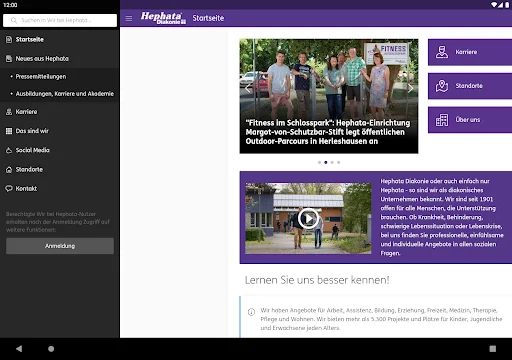Click the Standorte home icon in sidebar

[x=9, y=170]
